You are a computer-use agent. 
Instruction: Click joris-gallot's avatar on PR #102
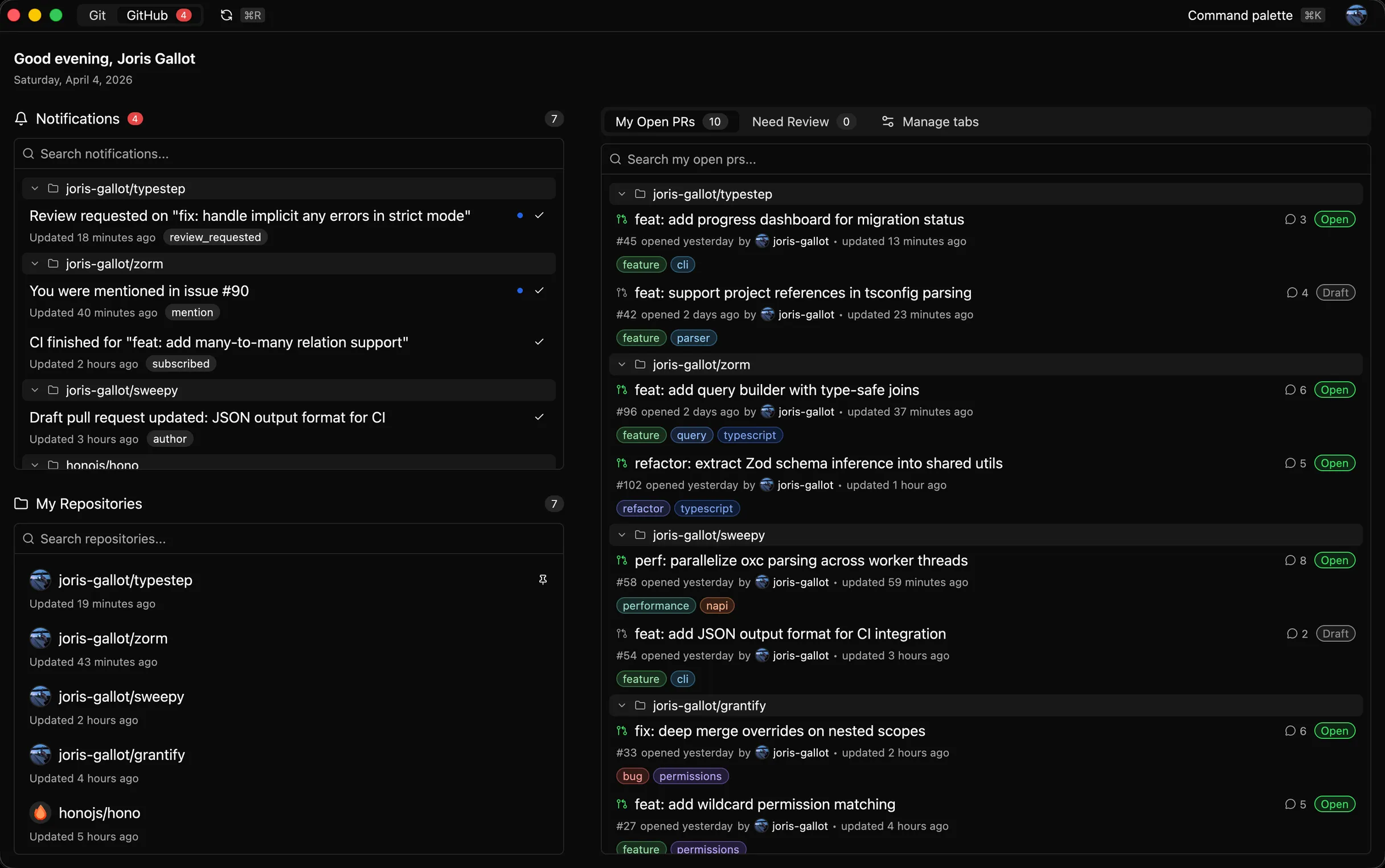click(x=767, y=485)
